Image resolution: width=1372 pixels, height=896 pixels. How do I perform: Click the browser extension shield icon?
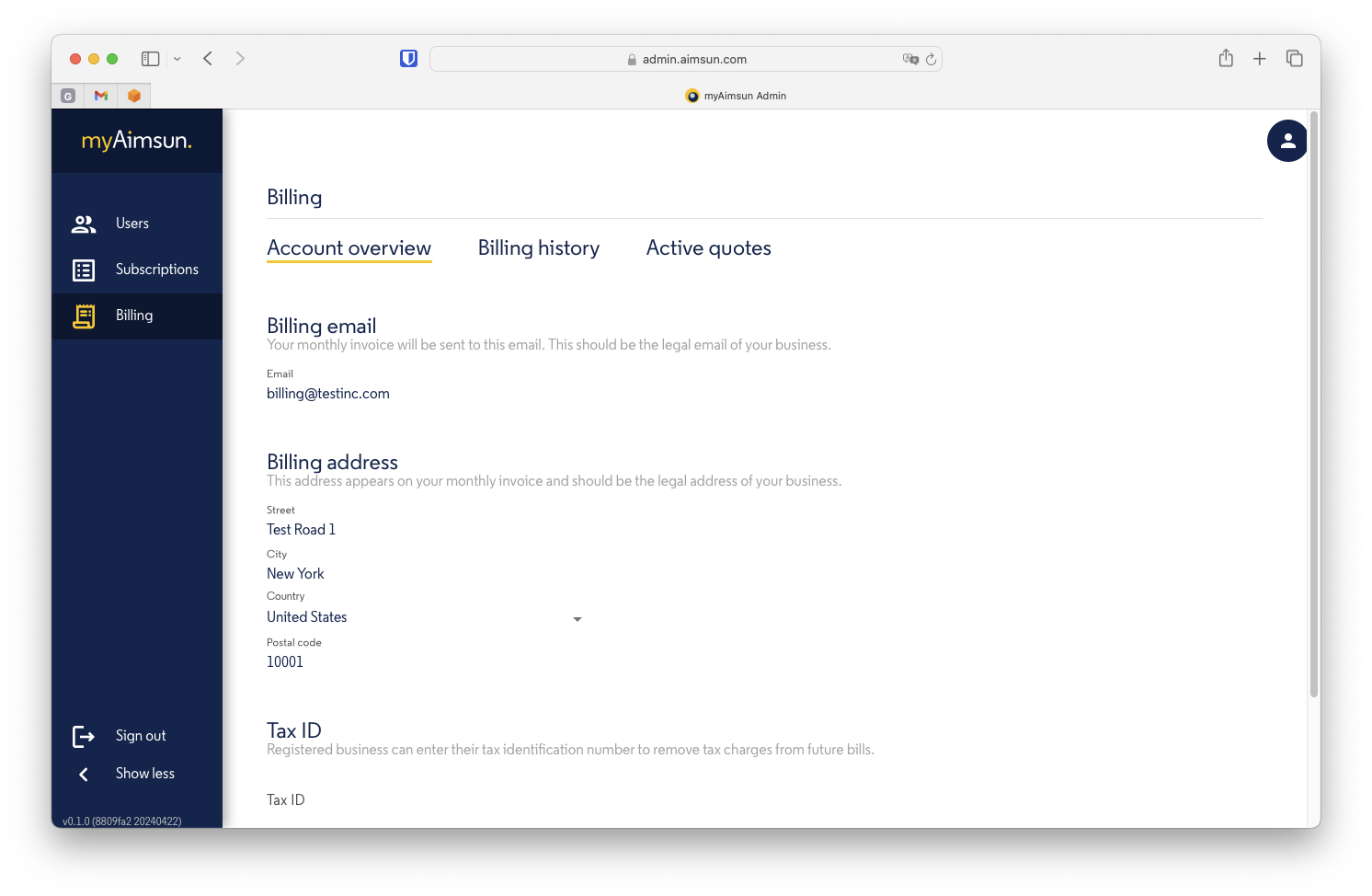point(408,57)
